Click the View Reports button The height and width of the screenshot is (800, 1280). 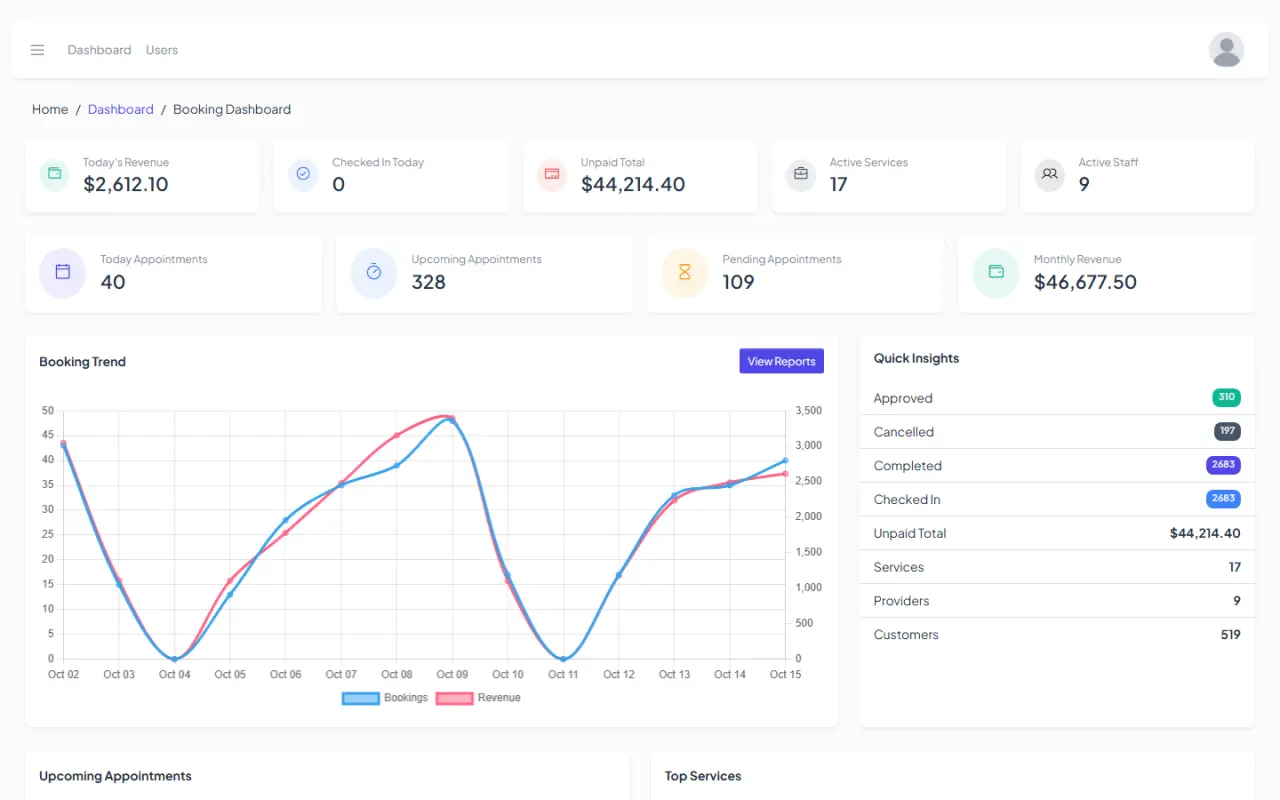click(781, 362)
